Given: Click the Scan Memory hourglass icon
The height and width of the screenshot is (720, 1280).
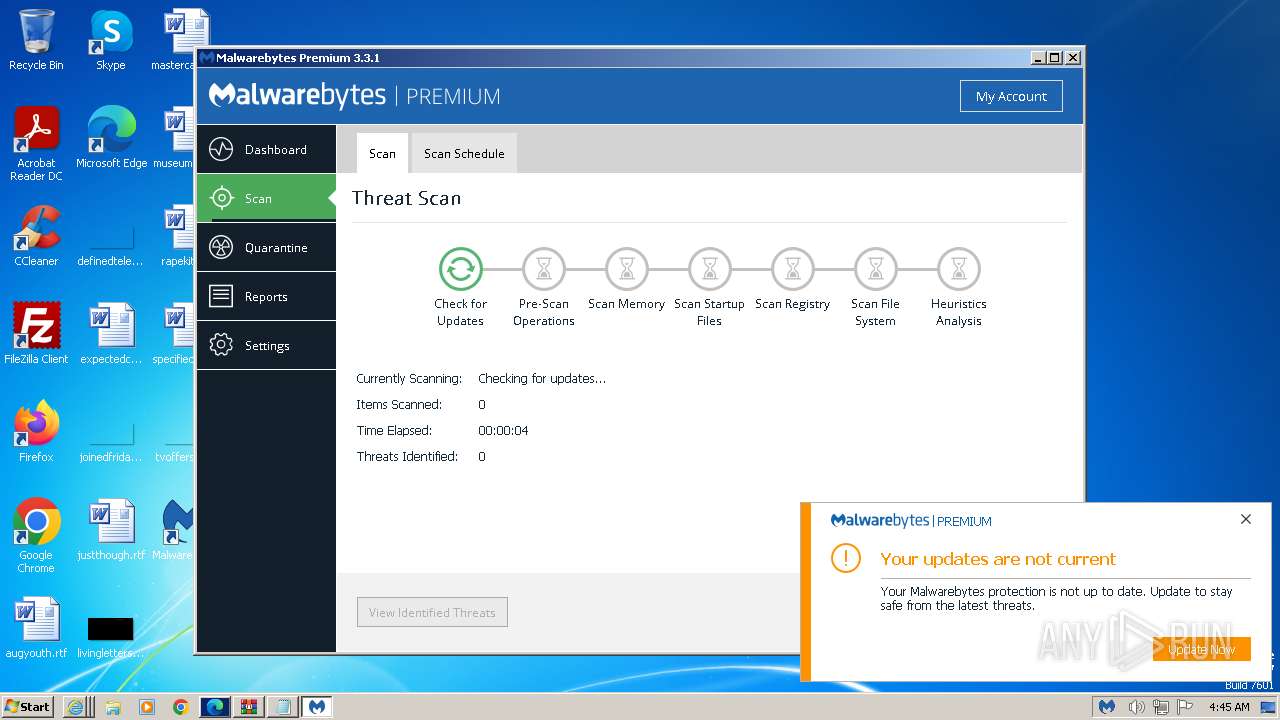Looking at the screenshot, I should point(627,269).
